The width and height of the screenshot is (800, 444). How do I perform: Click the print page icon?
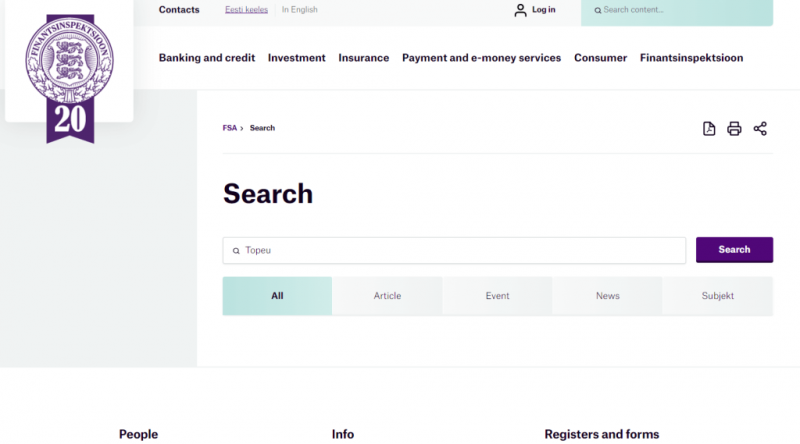coord(734,129)
